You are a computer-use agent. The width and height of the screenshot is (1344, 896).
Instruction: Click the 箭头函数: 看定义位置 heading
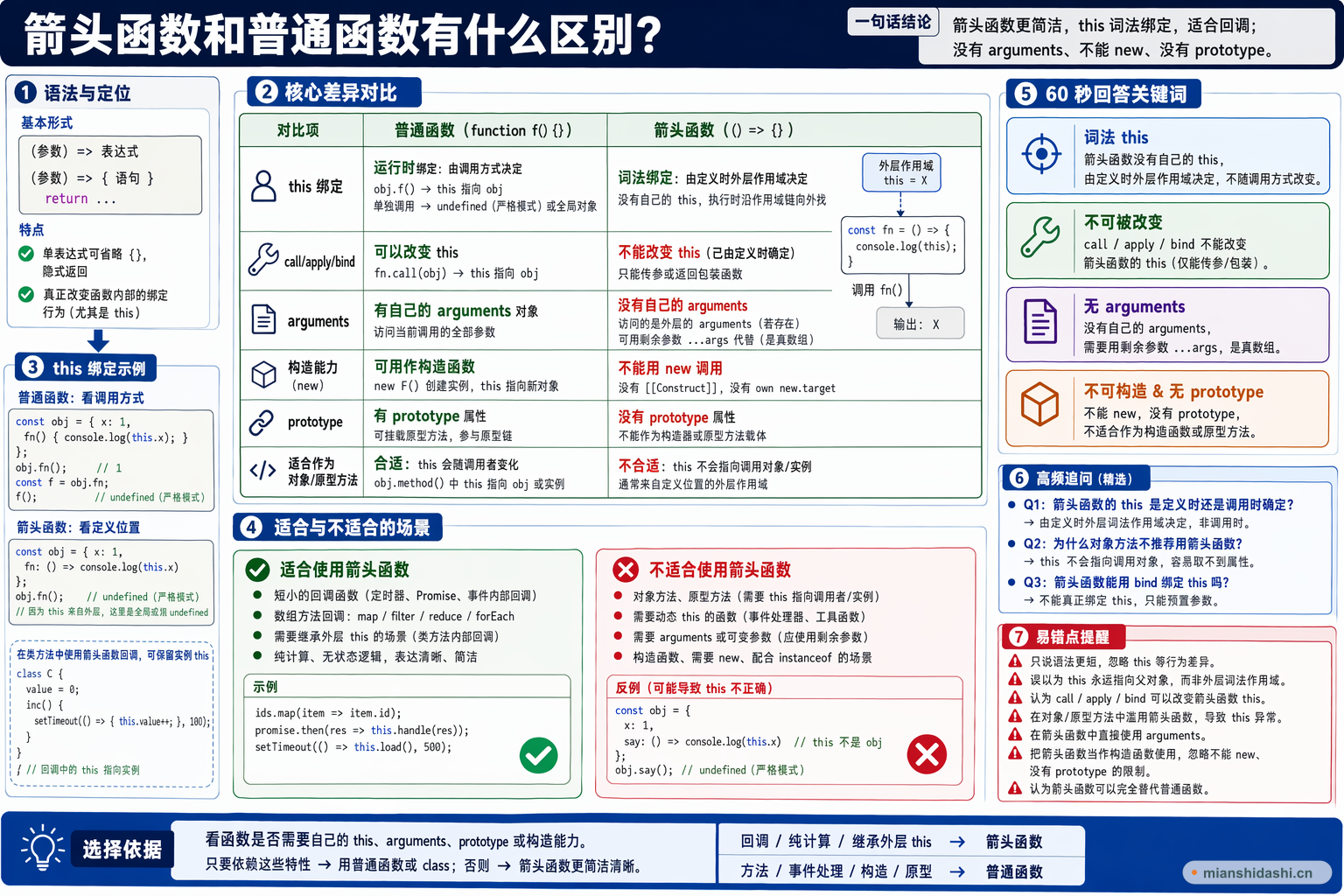79,527
